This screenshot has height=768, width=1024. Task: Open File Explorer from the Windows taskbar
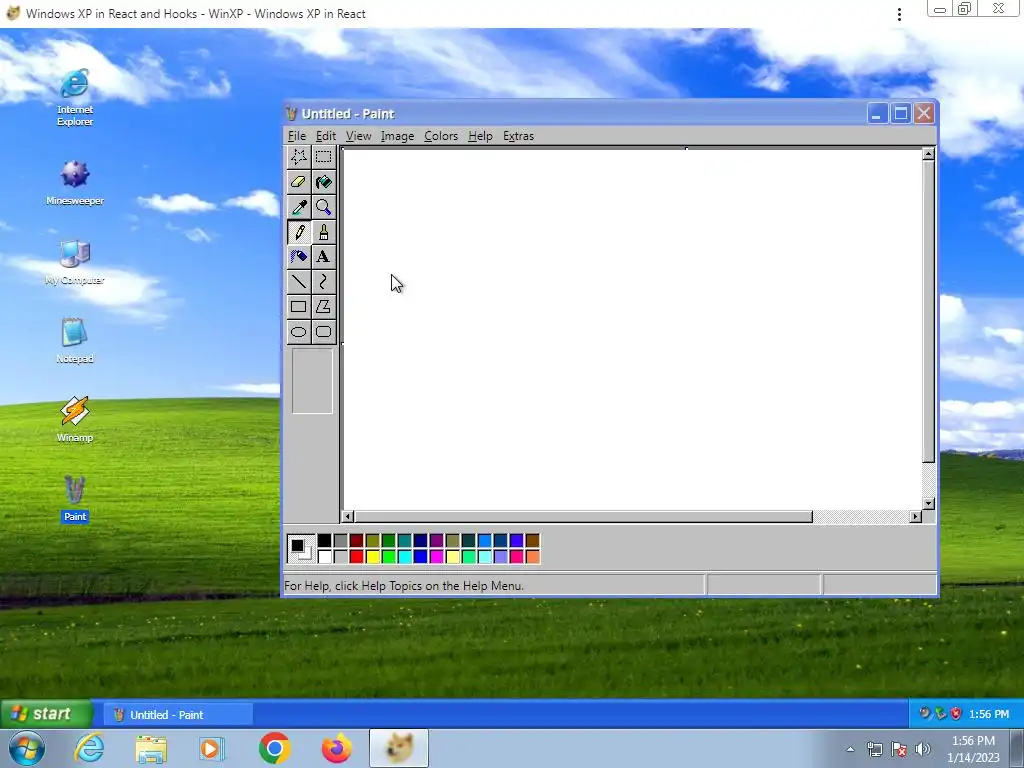(151, 748)
